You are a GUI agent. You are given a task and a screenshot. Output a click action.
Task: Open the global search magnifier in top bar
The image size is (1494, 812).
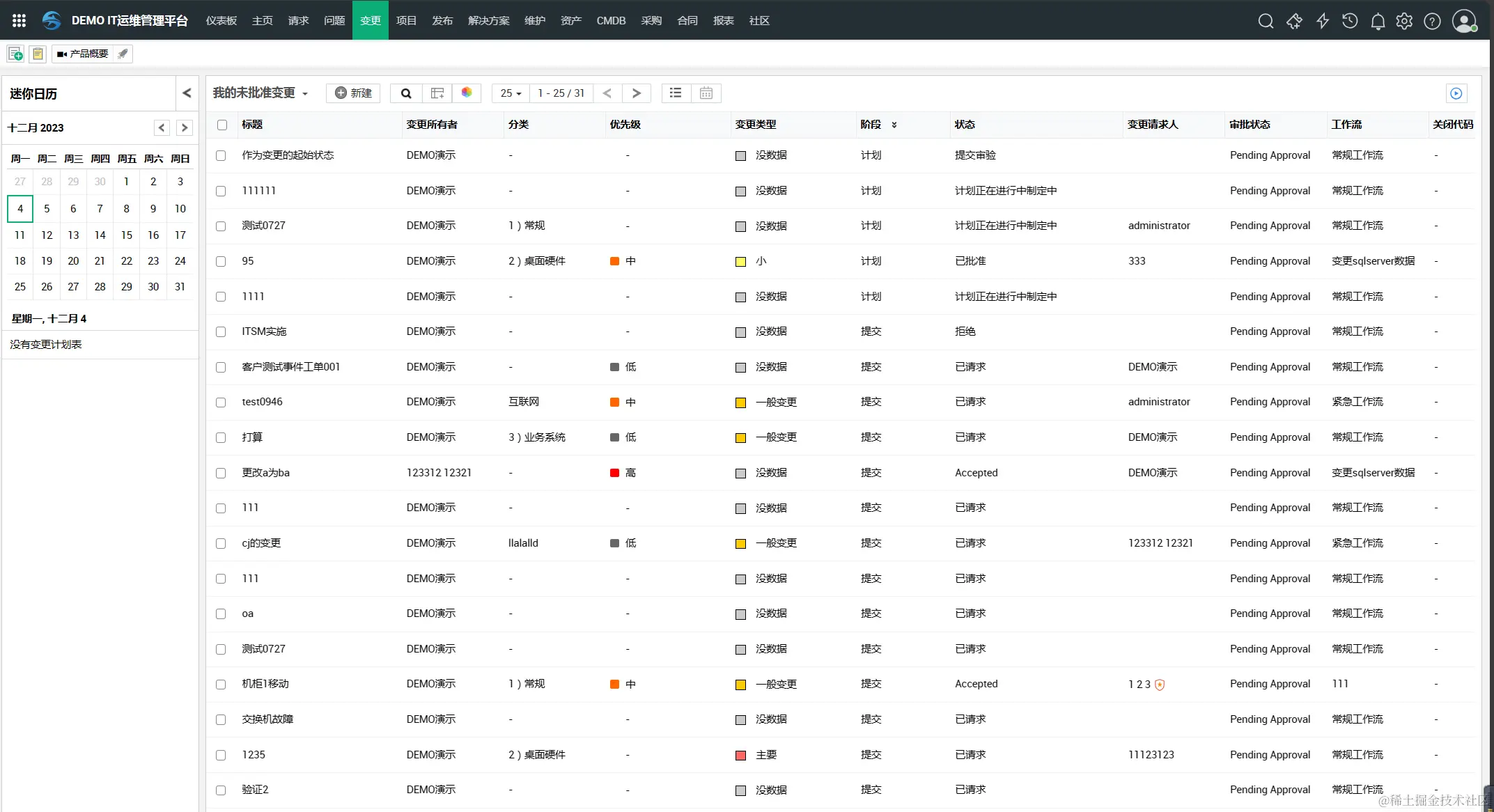click(1266, 21)
